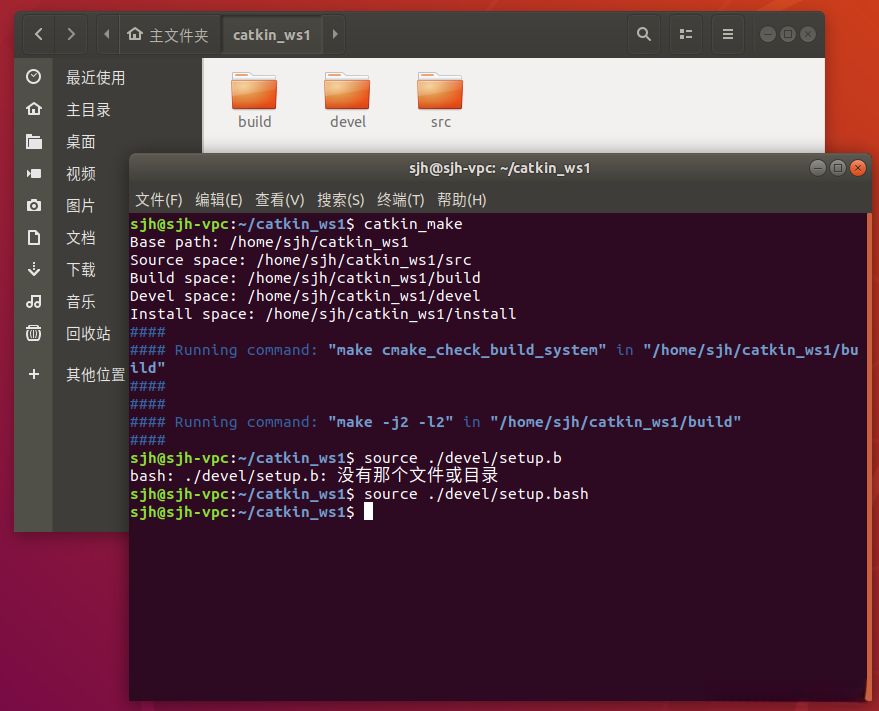Open the terminal 帮助(H) menu
Image resolution: width=879 pixels, height=711 pixels.
(x=461, y=200)
